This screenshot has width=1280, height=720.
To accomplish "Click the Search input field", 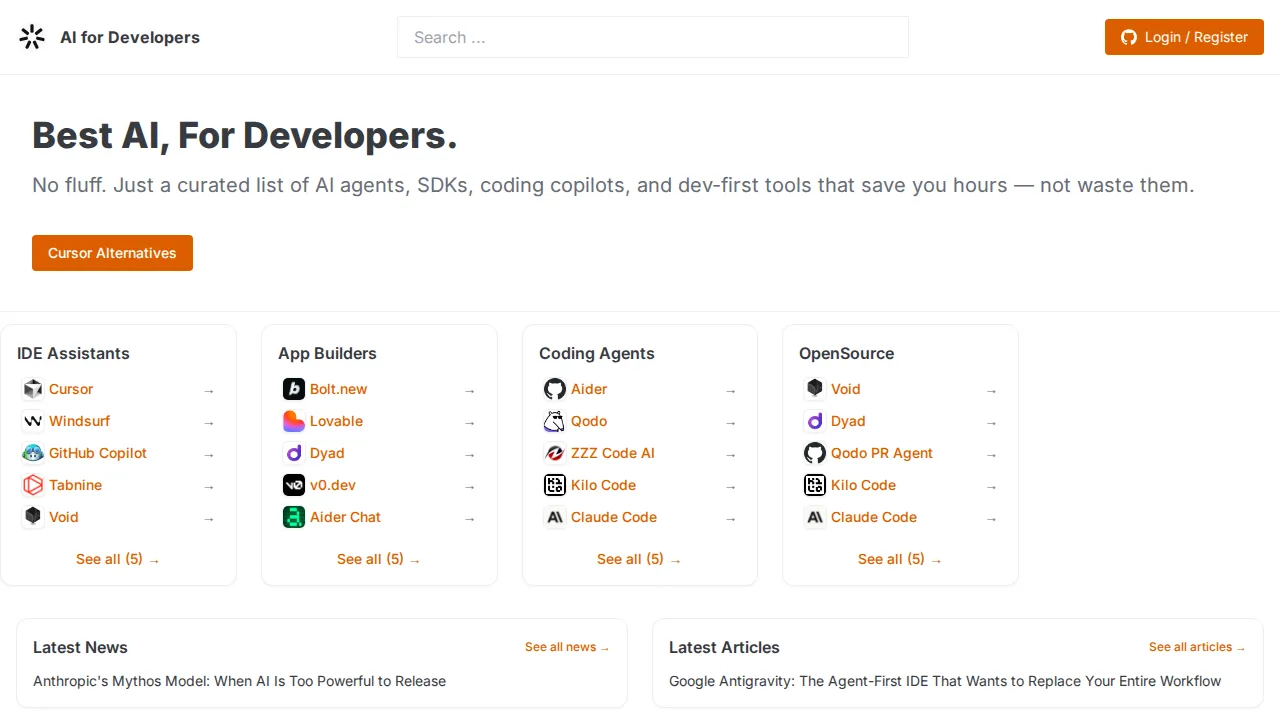I will pos(653,37).
